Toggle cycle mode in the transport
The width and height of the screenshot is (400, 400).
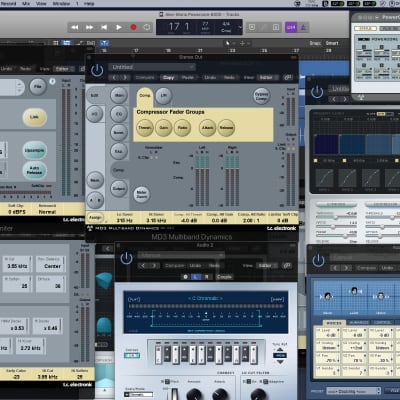(x=147, y=27)
